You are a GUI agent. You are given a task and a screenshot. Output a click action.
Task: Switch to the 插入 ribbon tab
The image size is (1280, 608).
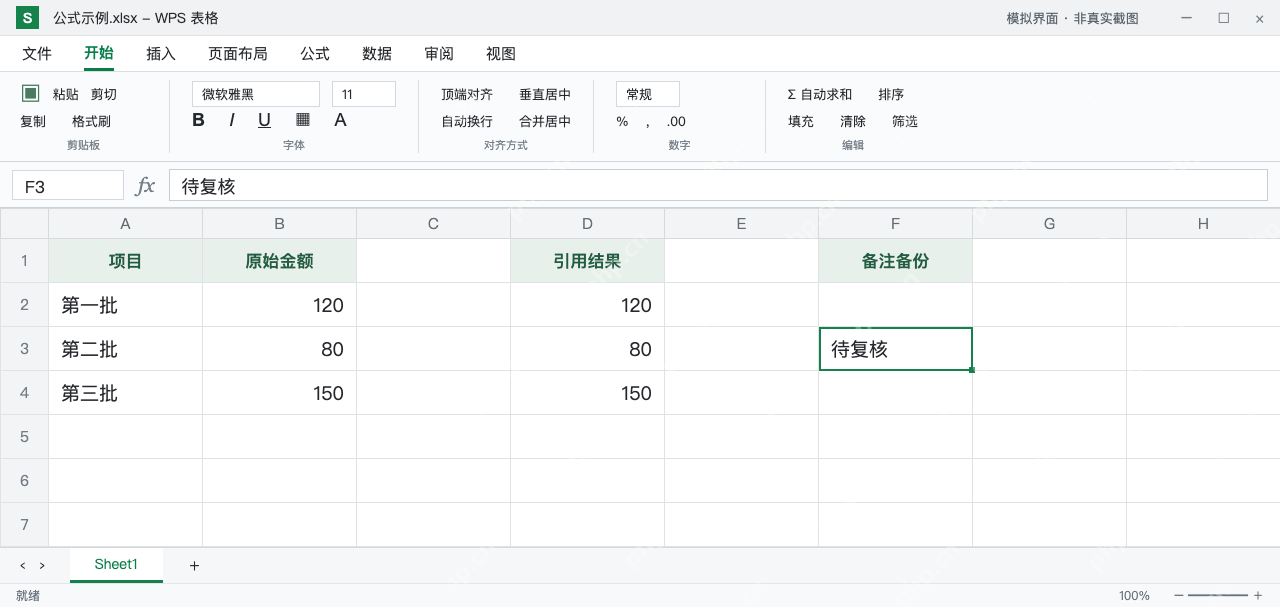tap(161, 54)
